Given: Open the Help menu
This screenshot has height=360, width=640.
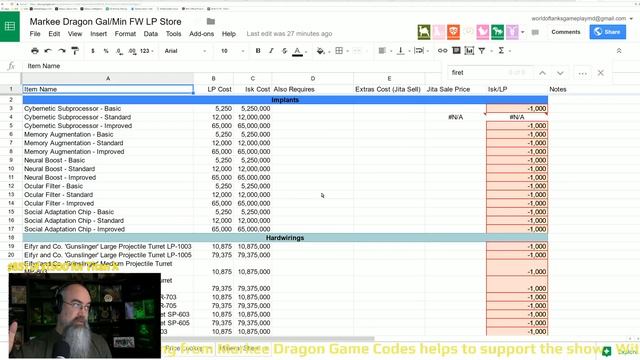Looking at the screenshot, I should point(229,34).
